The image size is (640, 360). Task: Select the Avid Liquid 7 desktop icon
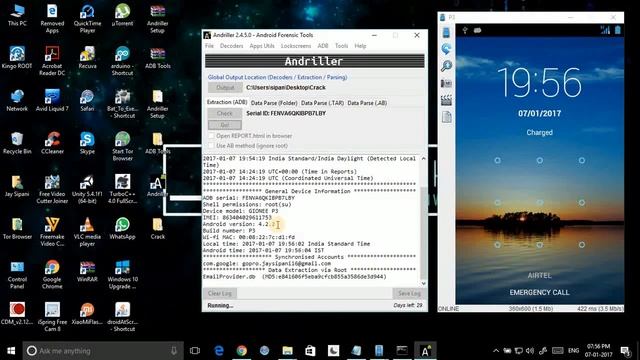(x=52, y=100)
